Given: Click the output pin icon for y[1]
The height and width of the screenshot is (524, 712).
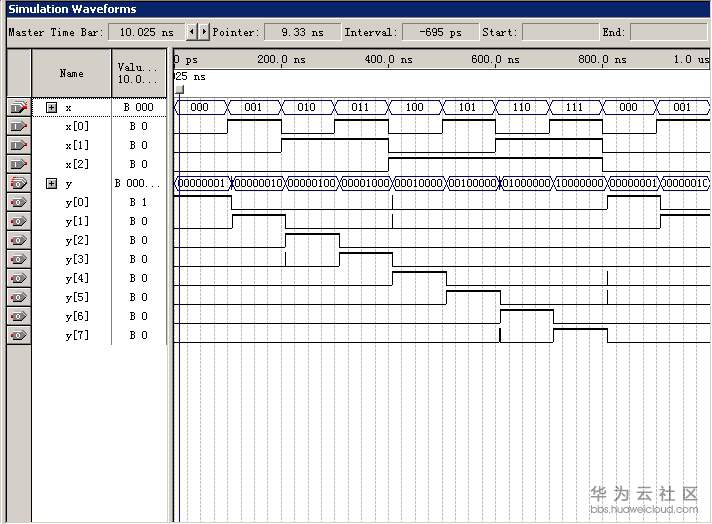Looking at the screenshot, I should coord(19,221).
